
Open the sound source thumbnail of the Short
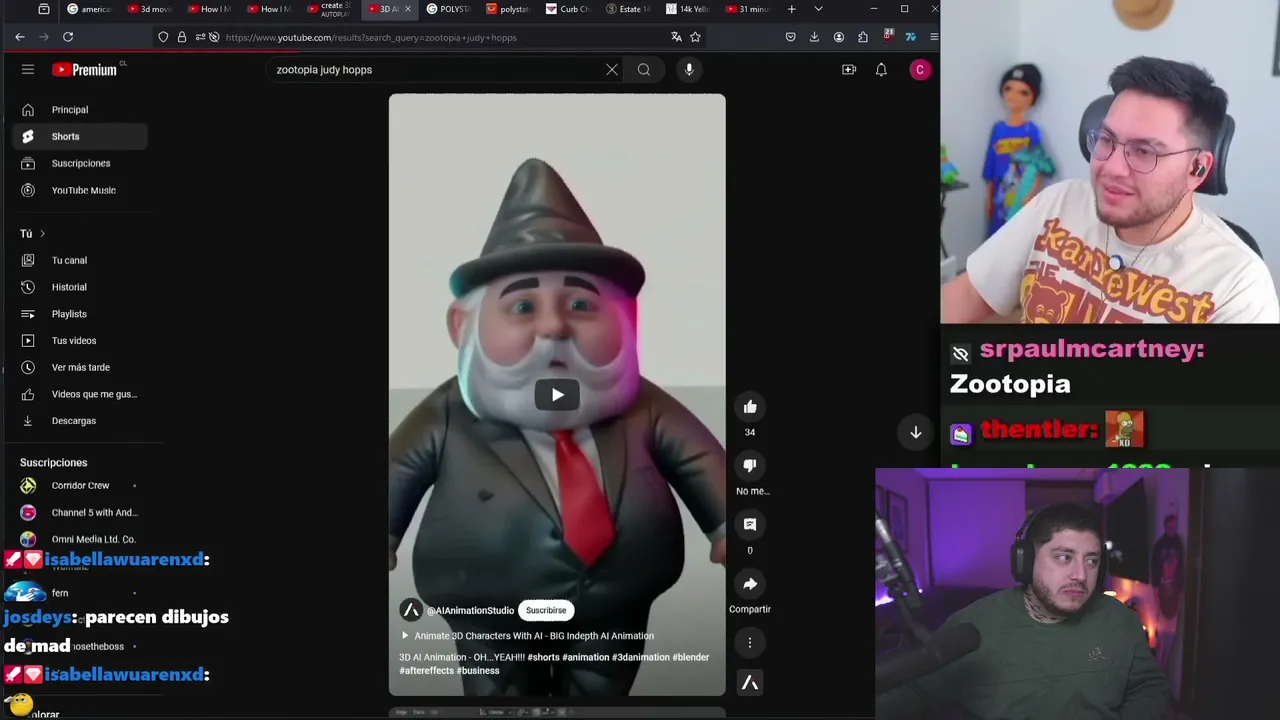[x=750, y=682]
